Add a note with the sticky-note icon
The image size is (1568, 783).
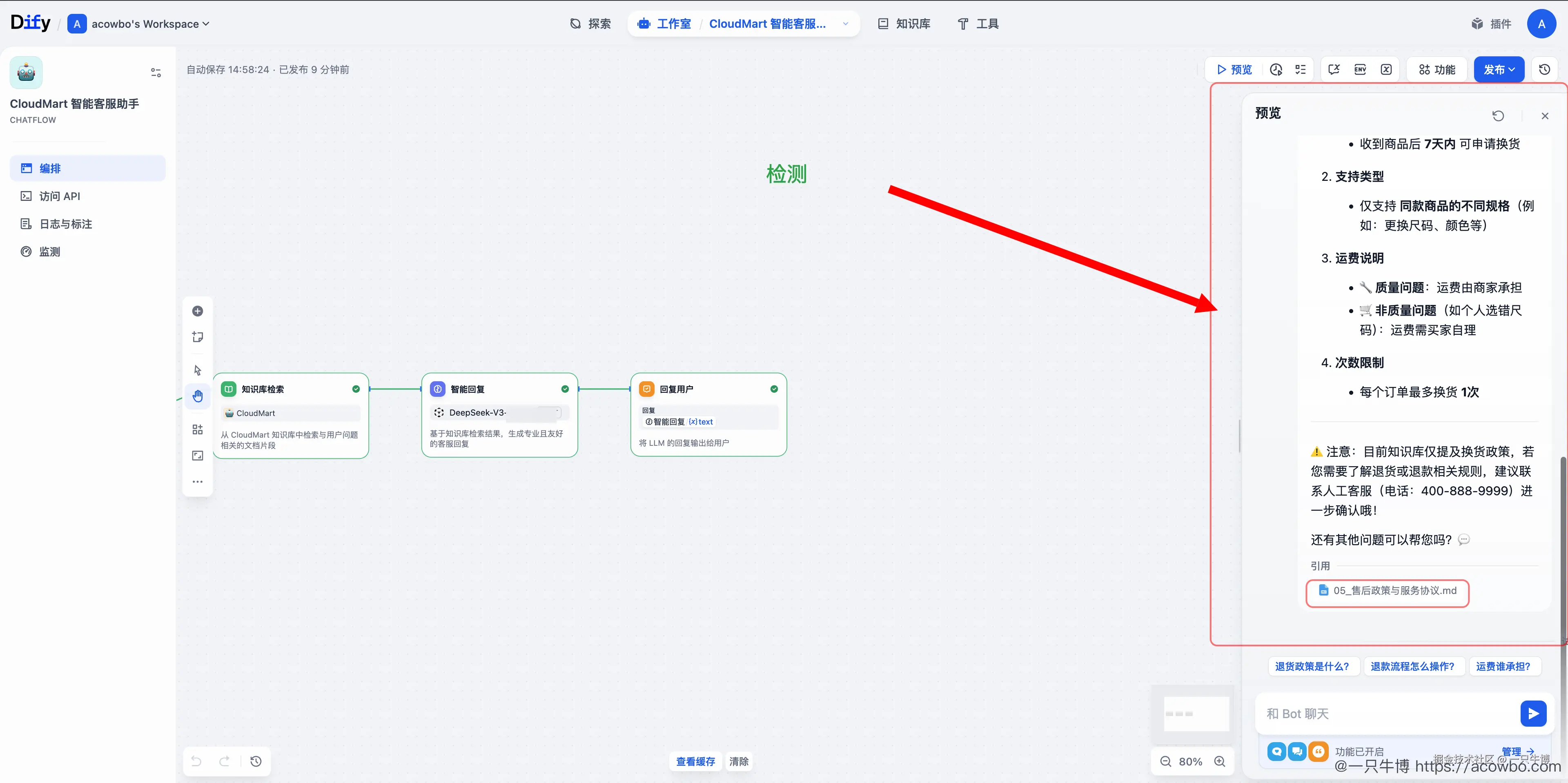198,336
